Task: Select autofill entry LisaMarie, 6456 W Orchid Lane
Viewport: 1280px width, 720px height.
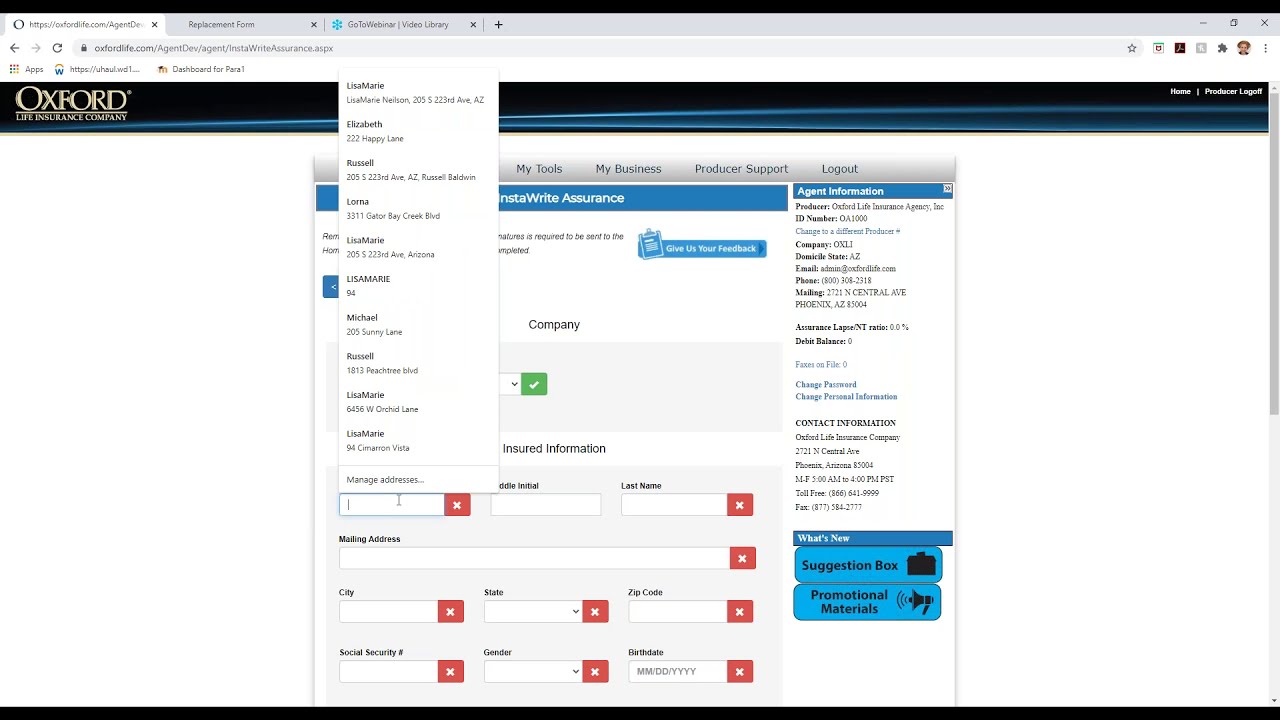Action: 418,402
